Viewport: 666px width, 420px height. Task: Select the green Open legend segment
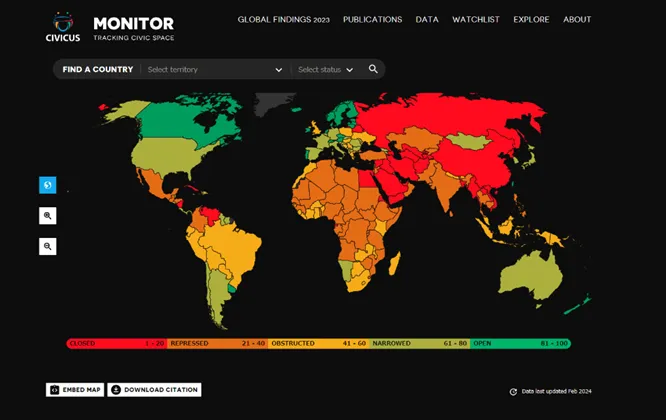(x=519, y=343)
